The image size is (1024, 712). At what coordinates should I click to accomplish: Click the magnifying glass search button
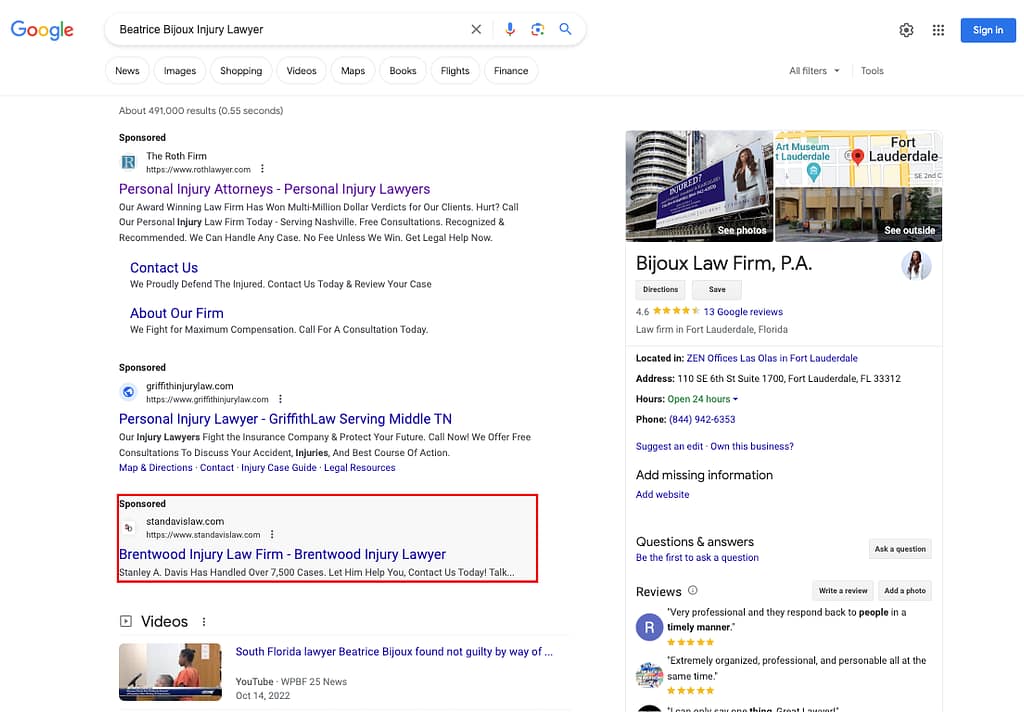point(566,29)
